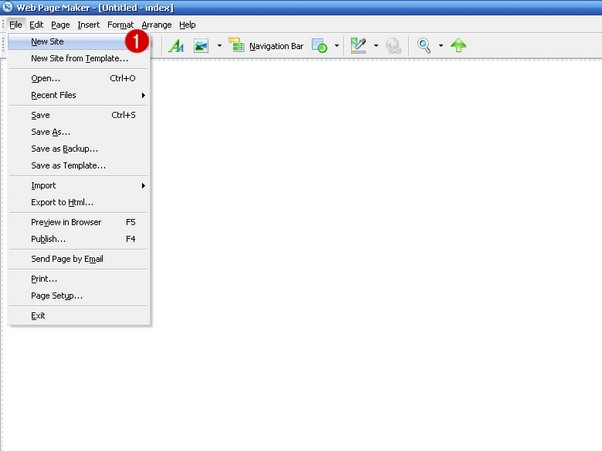Image resolution: width=602 pixels, height=451 pixels.
Task: Open the Arrange menu
Action: coord(157,25)
